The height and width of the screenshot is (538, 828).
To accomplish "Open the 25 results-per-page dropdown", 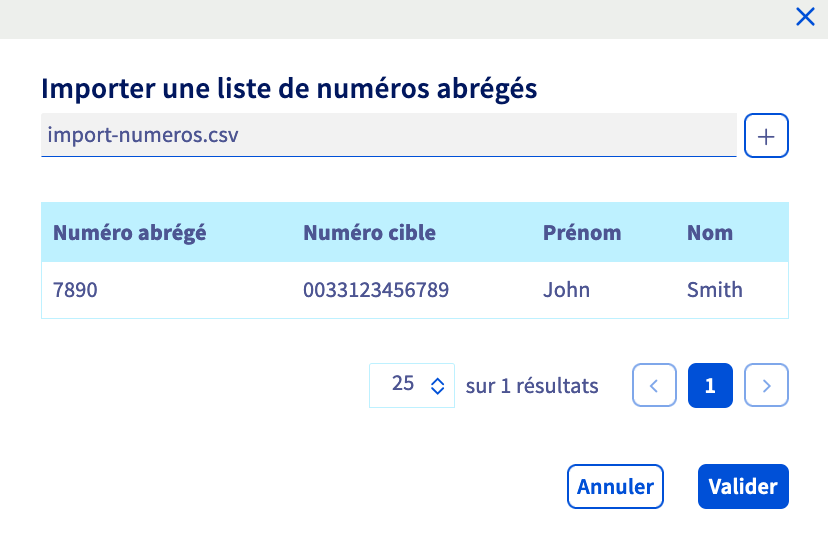I will click(412, 385).
